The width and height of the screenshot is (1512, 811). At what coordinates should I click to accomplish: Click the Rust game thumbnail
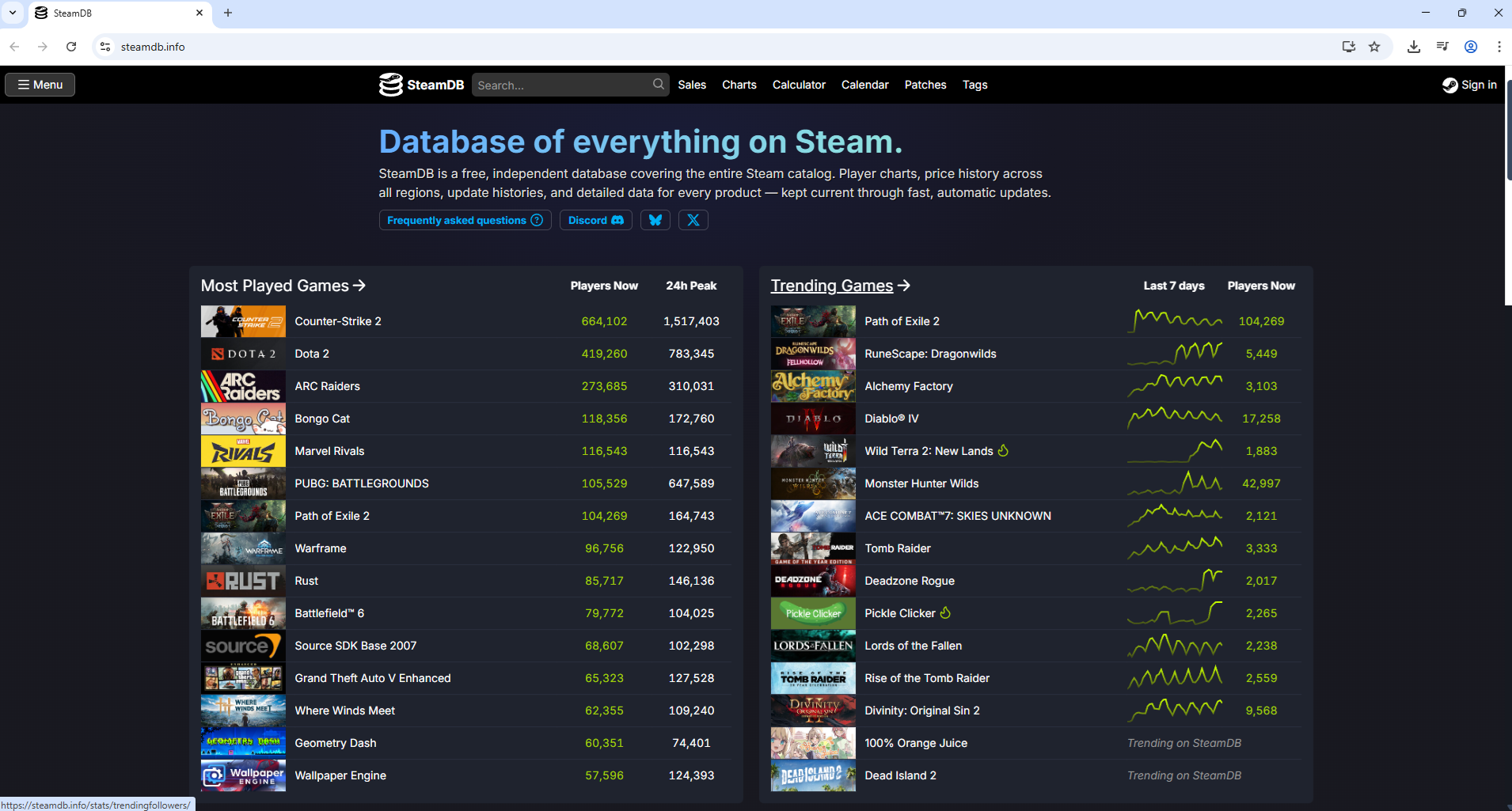pyautogui.click(x=243, y=581)
